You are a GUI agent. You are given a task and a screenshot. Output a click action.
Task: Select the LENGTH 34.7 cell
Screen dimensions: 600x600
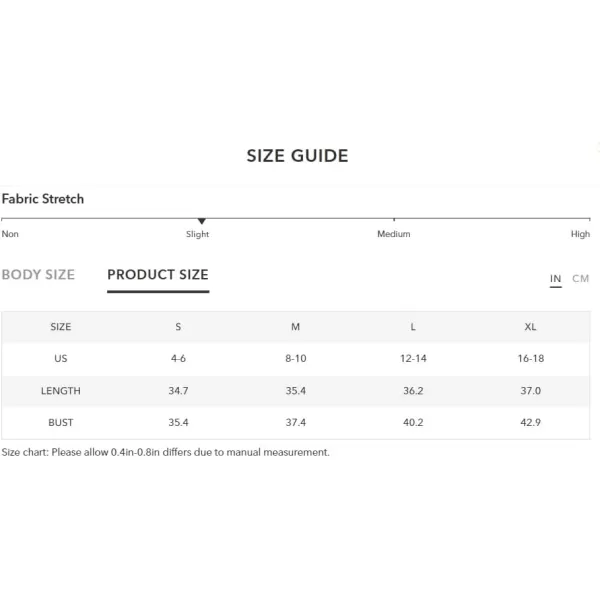(x=178, y=391)
